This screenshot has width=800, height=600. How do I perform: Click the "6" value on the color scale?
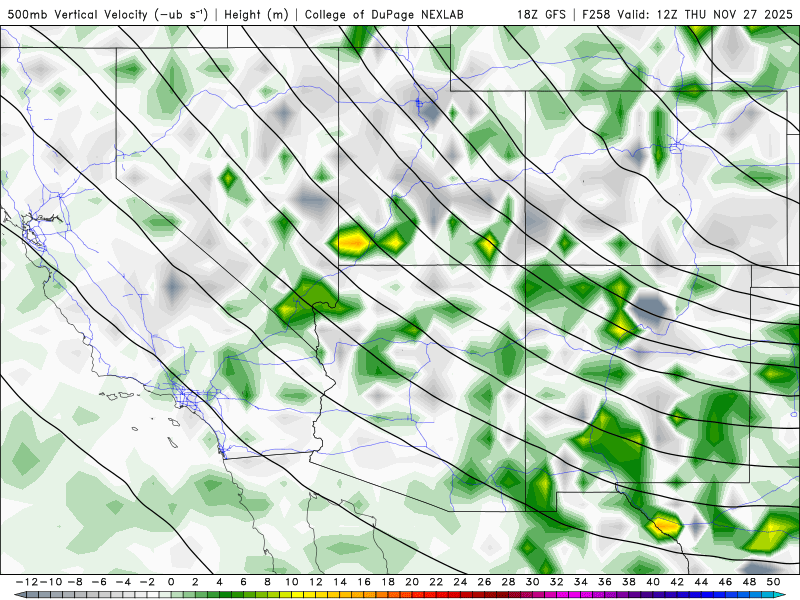[243, 582]
